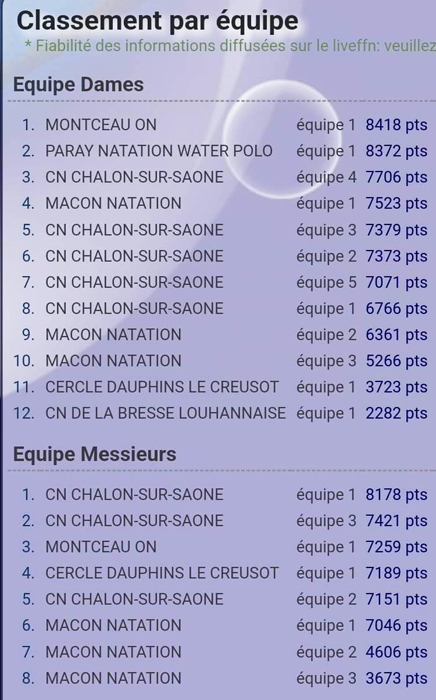The width and height of the screenshot is (436, 700).
Task: Select the Messieurs MONTCEAU ON with 7259 pts
Action: tap(101, 547)
